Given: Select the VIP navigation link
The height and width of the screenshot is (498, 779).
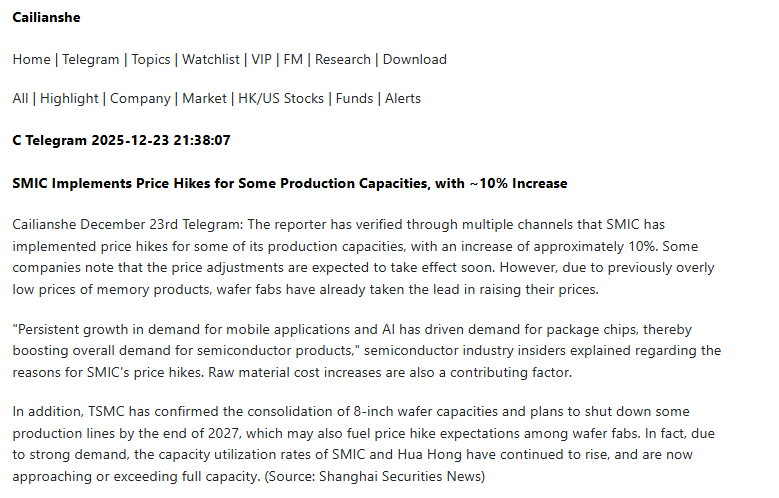Looking at the screenshot, I should (261, 59).
